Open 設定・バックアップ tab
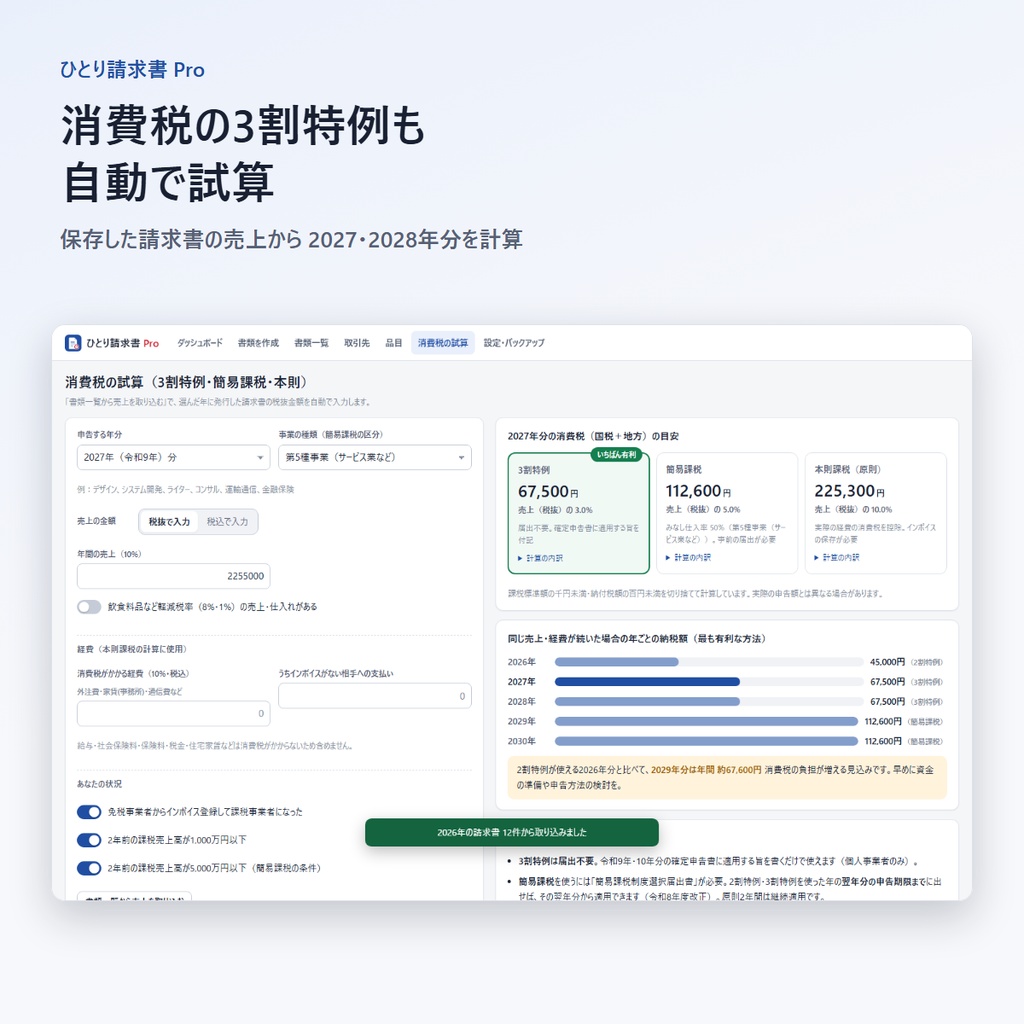The width and height of the screenshot is (1024, 1024). [514, 343]
